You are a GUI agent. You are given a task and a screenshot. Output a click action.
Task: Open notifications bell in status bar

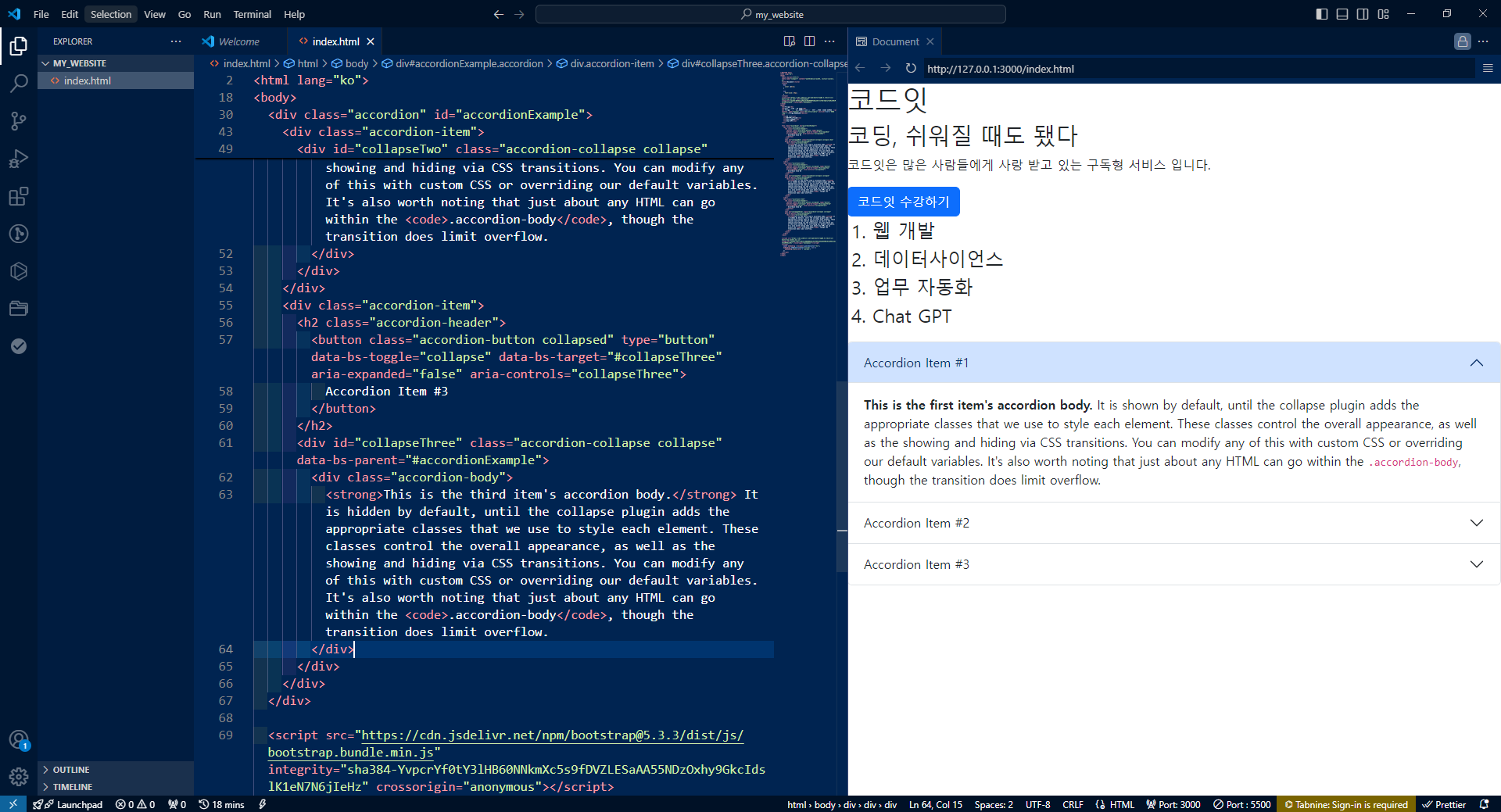1484,804
